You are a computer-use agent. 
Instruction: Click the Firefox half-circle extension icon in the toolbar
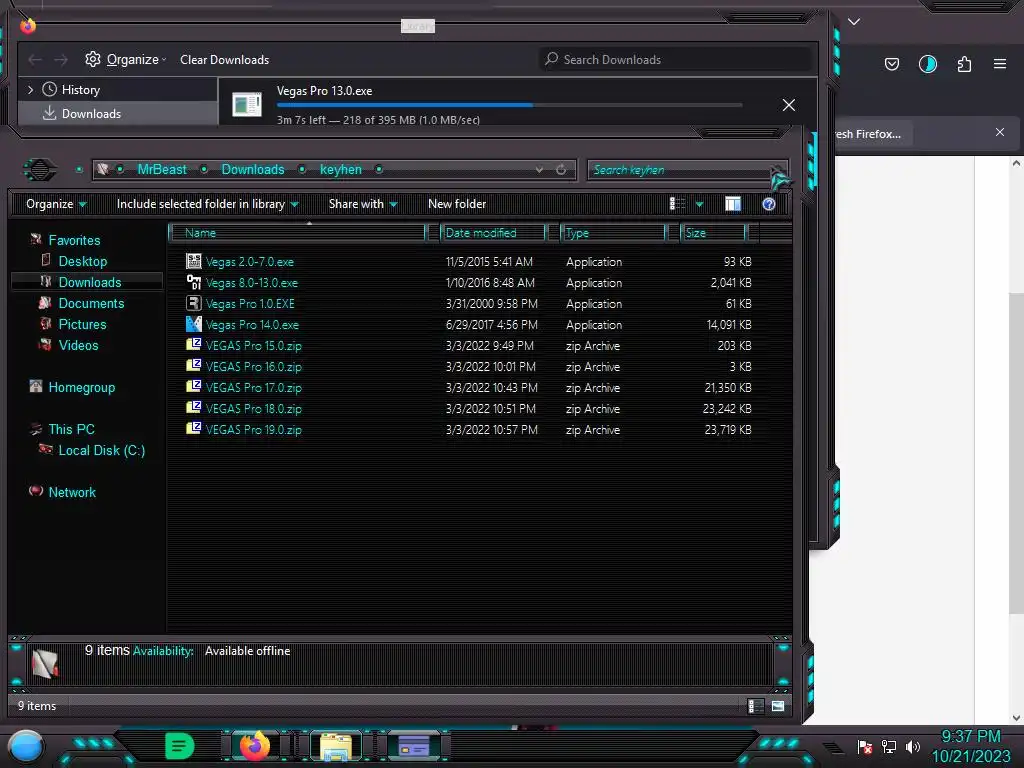[927, 64]
